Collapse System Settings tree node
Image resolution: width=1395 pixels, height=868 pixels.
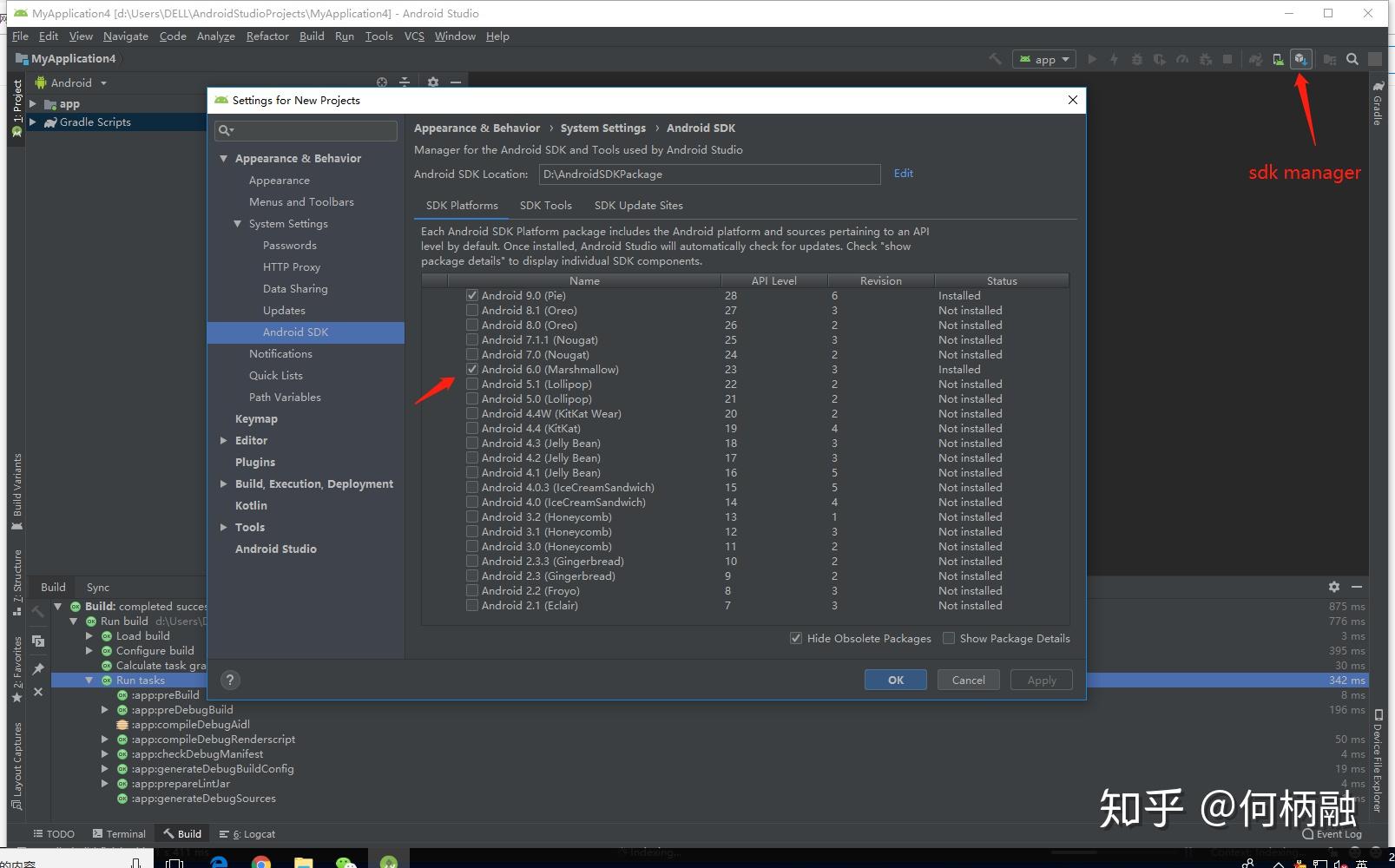pos(238,223)
